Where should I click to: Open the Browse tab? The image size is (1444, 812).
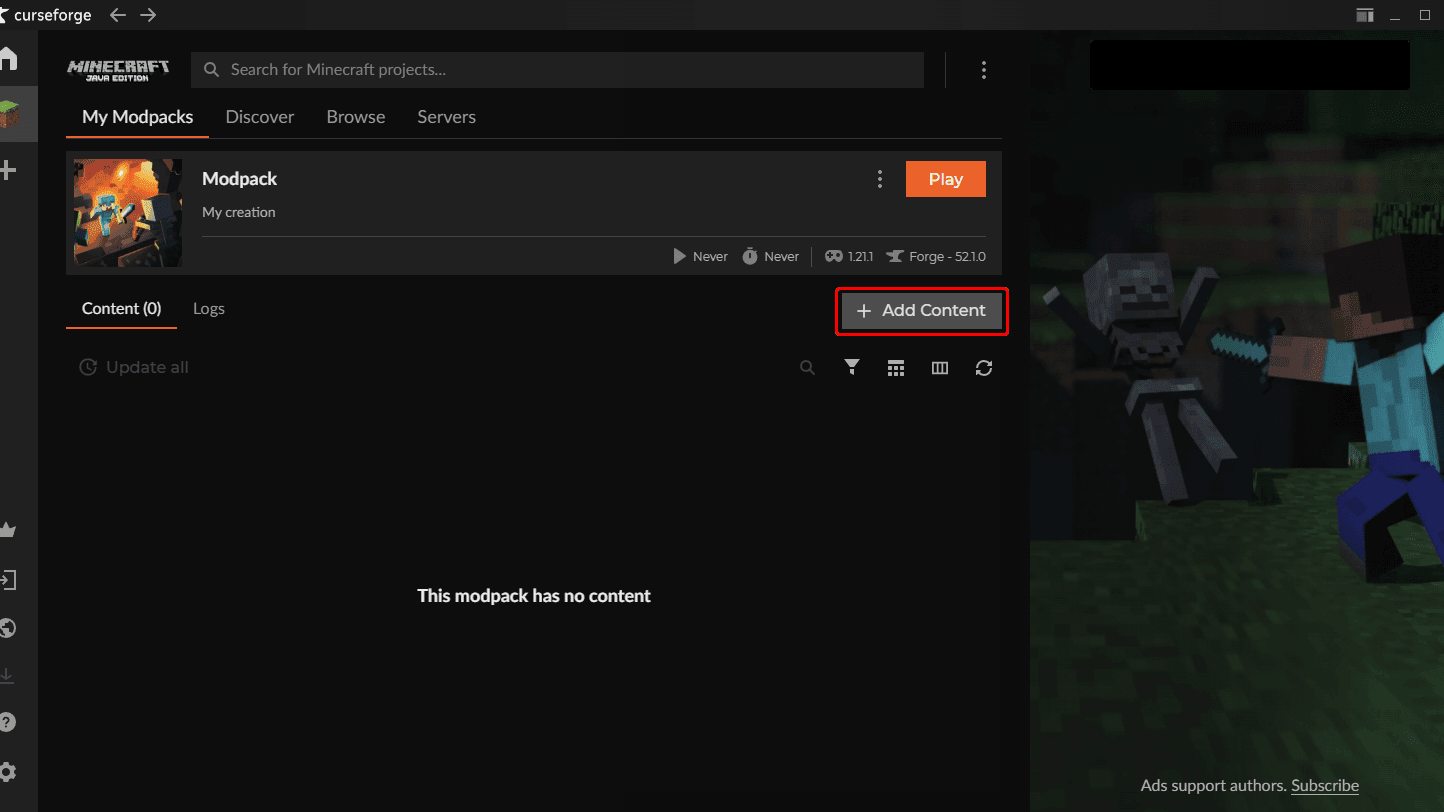tap(356, 117)
